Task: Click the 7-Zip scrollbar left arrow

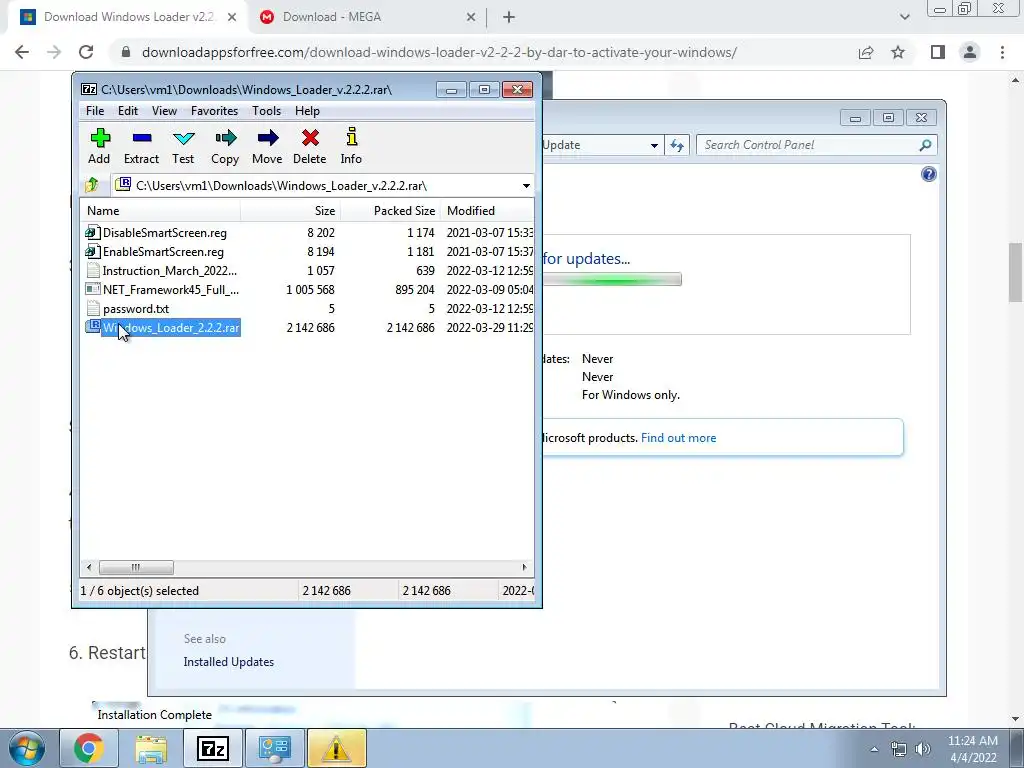Action: click(x=89, y=567)
